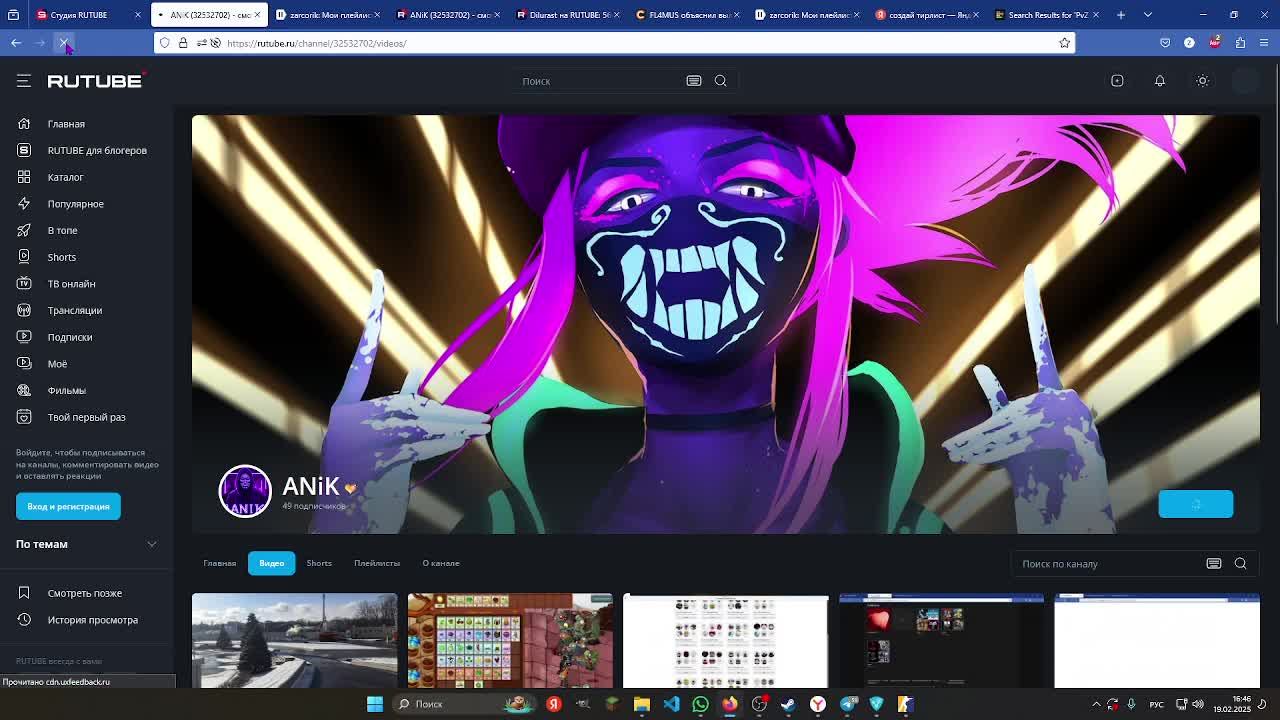Open Steam from the taskbar

point(788,704)
